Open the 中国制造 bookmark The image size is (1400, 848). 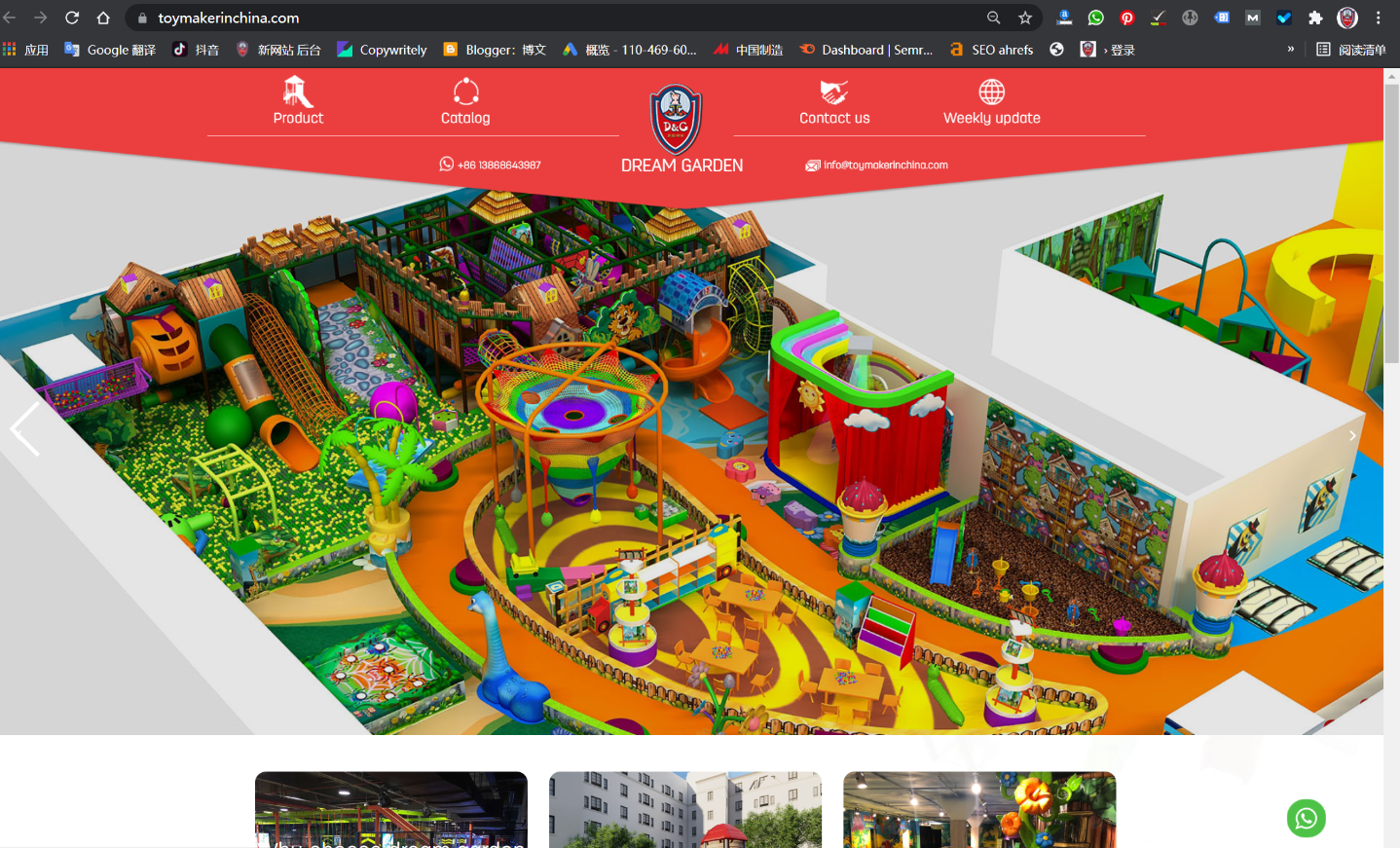coord(748,50)
